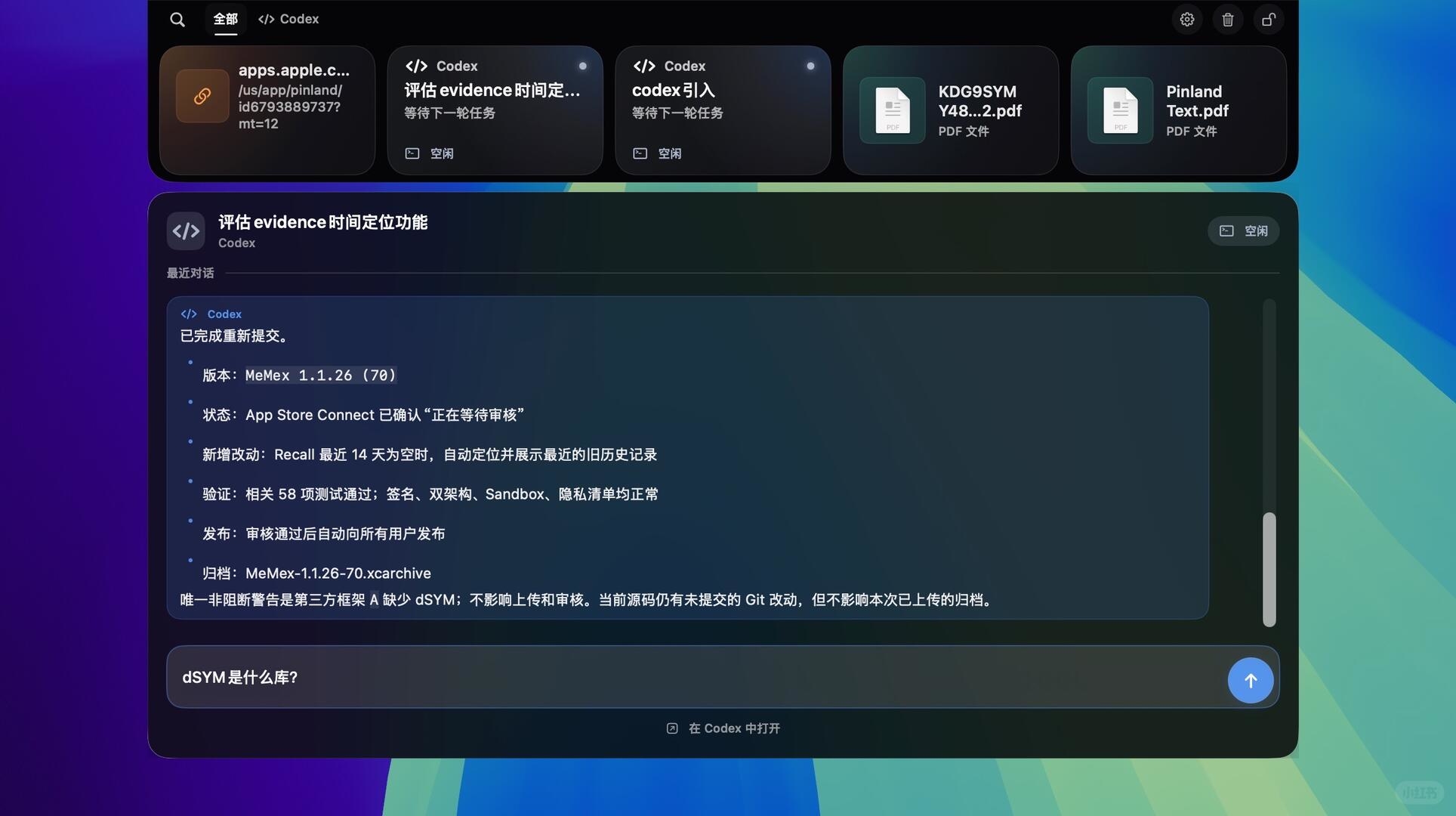Click the 评估 evidence时间定位功能 title
Screen dimensions: 1456x816
click(323, 222)
